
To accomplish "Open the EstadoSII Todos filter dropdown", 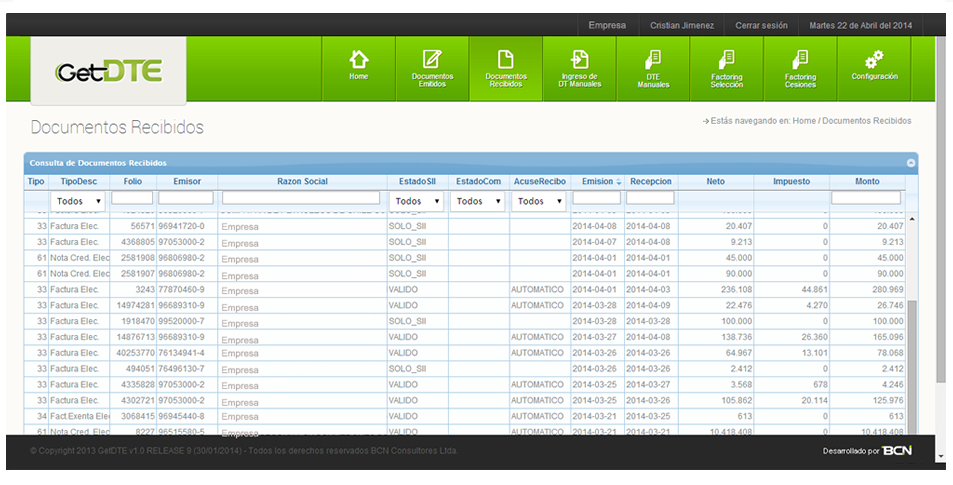I will click(x=416, y=201).
